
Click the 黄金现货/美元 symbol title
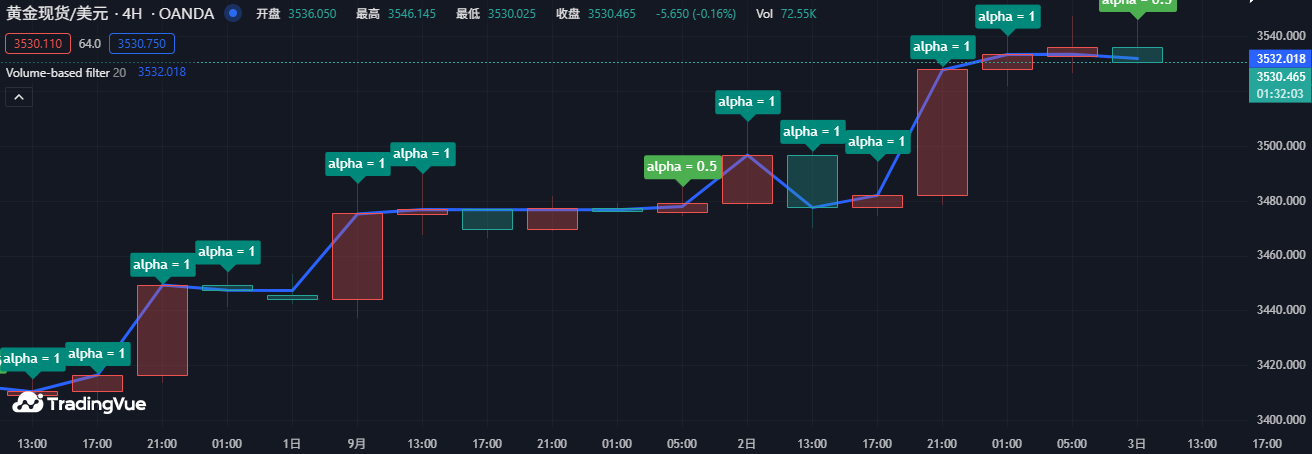pyautogui.click(x=59, y=14)
